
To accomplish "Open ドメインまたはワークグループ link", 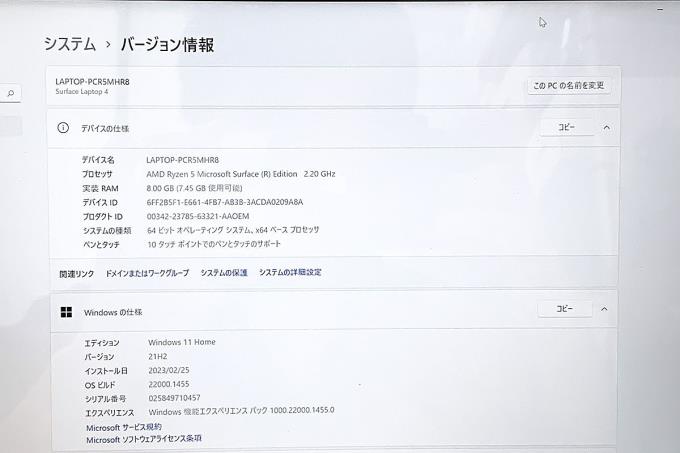I will coord(147,274).
